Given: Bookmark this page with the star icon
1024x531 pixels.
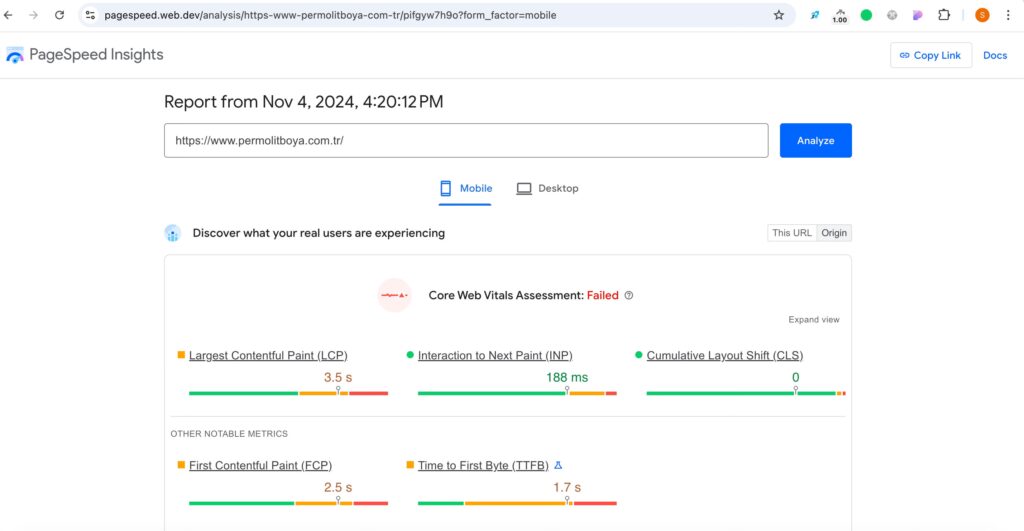Looking at the screenshot, I should pos(778,15).
